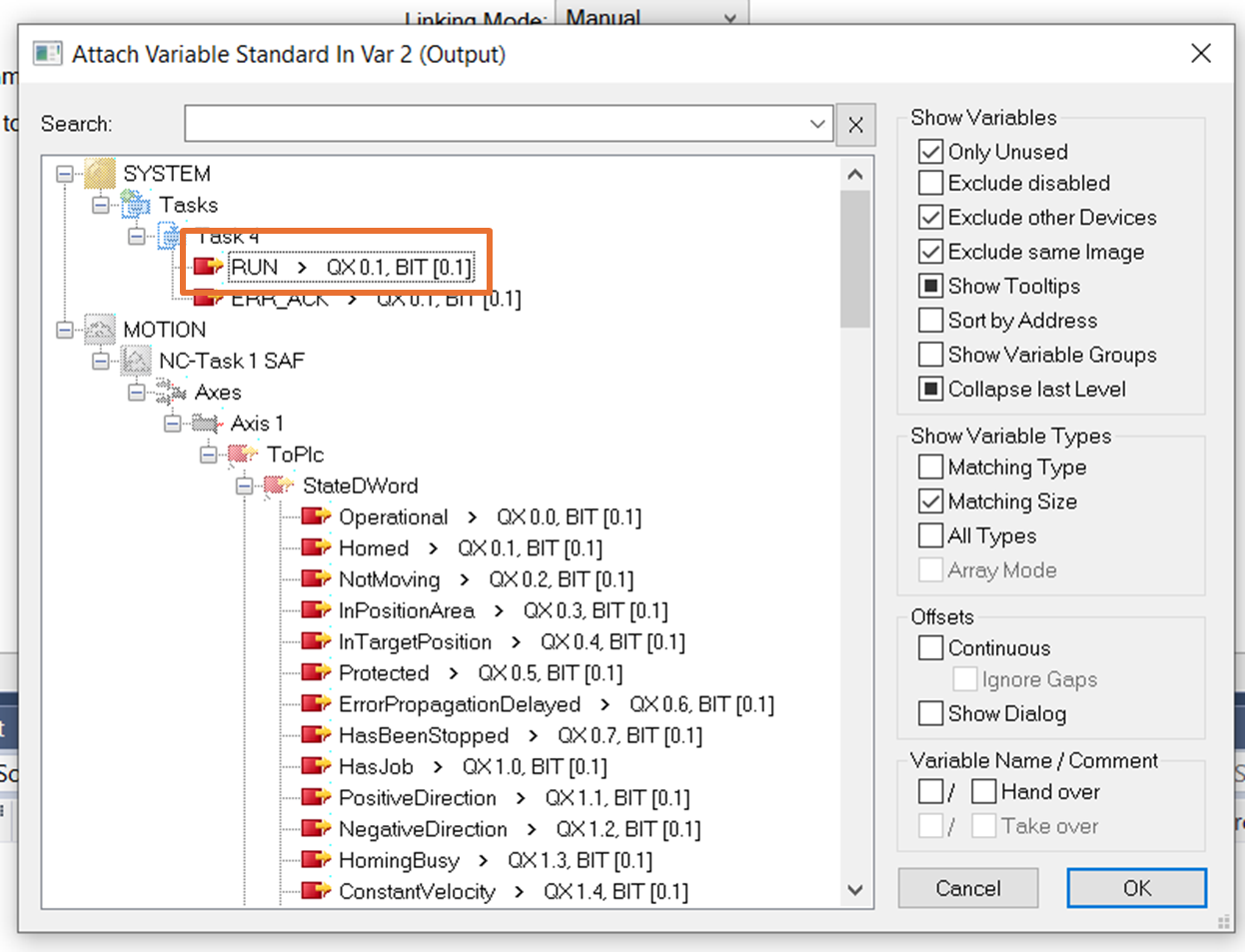Open the Search dropdown list
This screenshot has width=1245, height=952.
pyautogui.click(x=818, y=124)
